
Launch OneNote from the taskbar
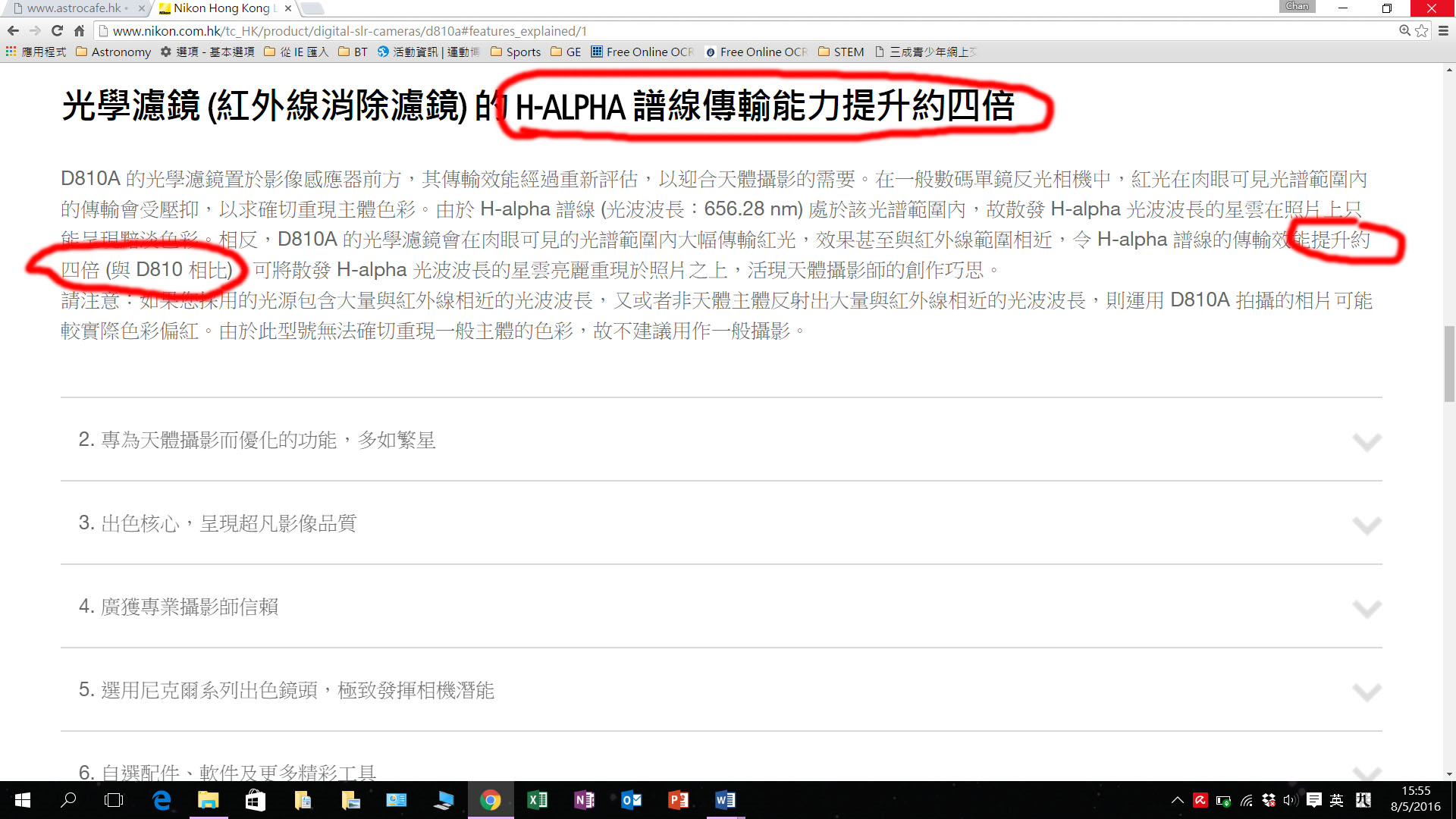pos(585,800)
